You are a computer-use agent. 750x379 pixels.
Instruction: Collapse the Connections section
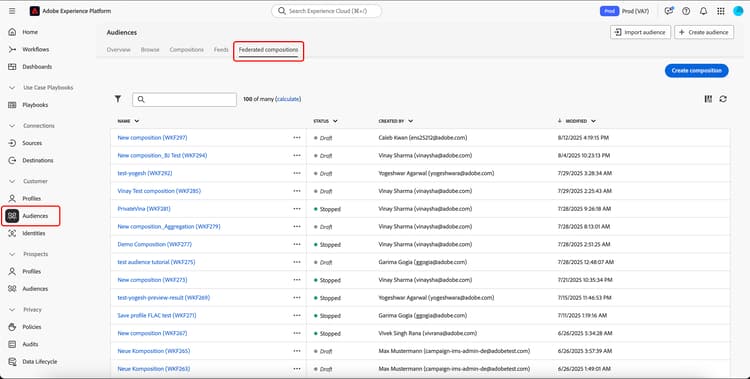click(12, 126)
